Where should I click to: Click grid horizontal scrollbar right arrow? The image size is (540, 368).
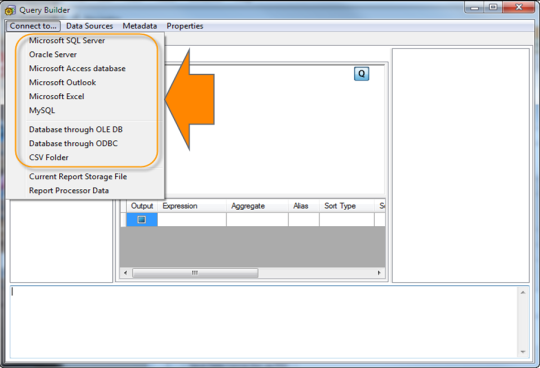coord(379,273)
